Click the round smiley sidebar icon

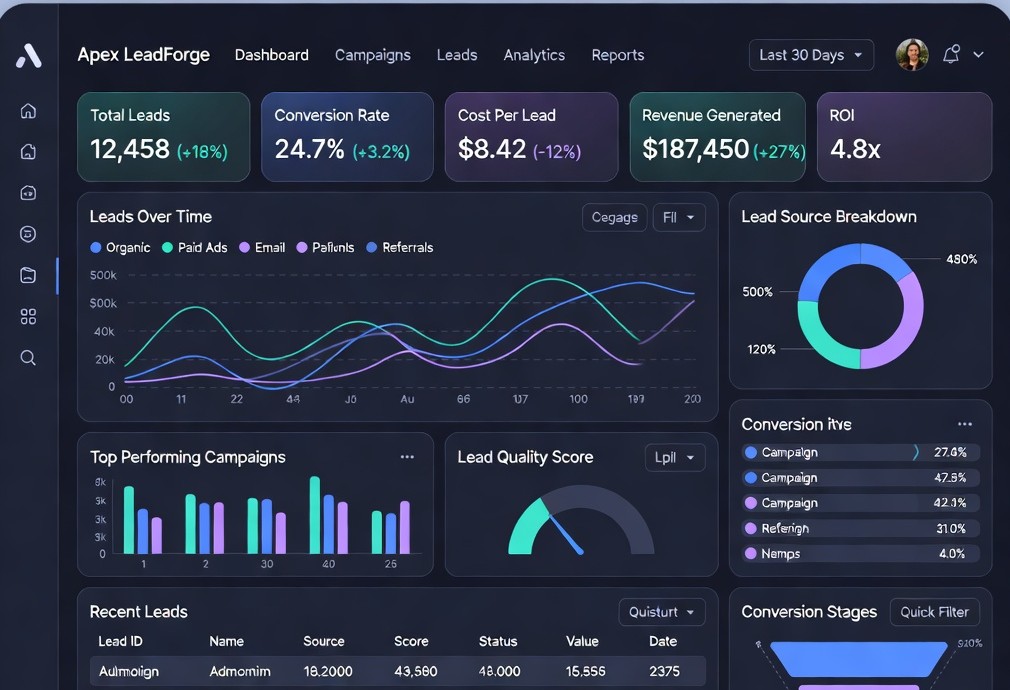coord(28,234)
